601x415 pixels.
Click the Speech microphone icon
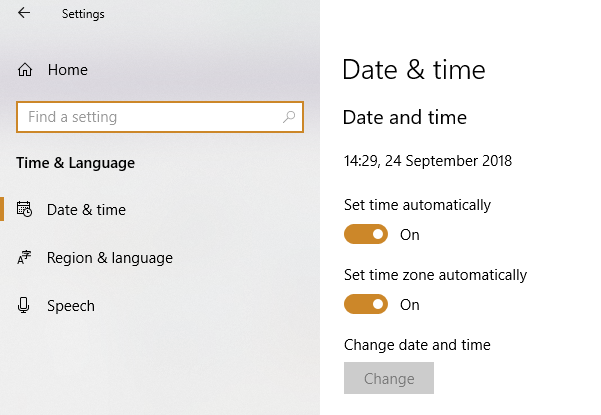pos(24,305)
